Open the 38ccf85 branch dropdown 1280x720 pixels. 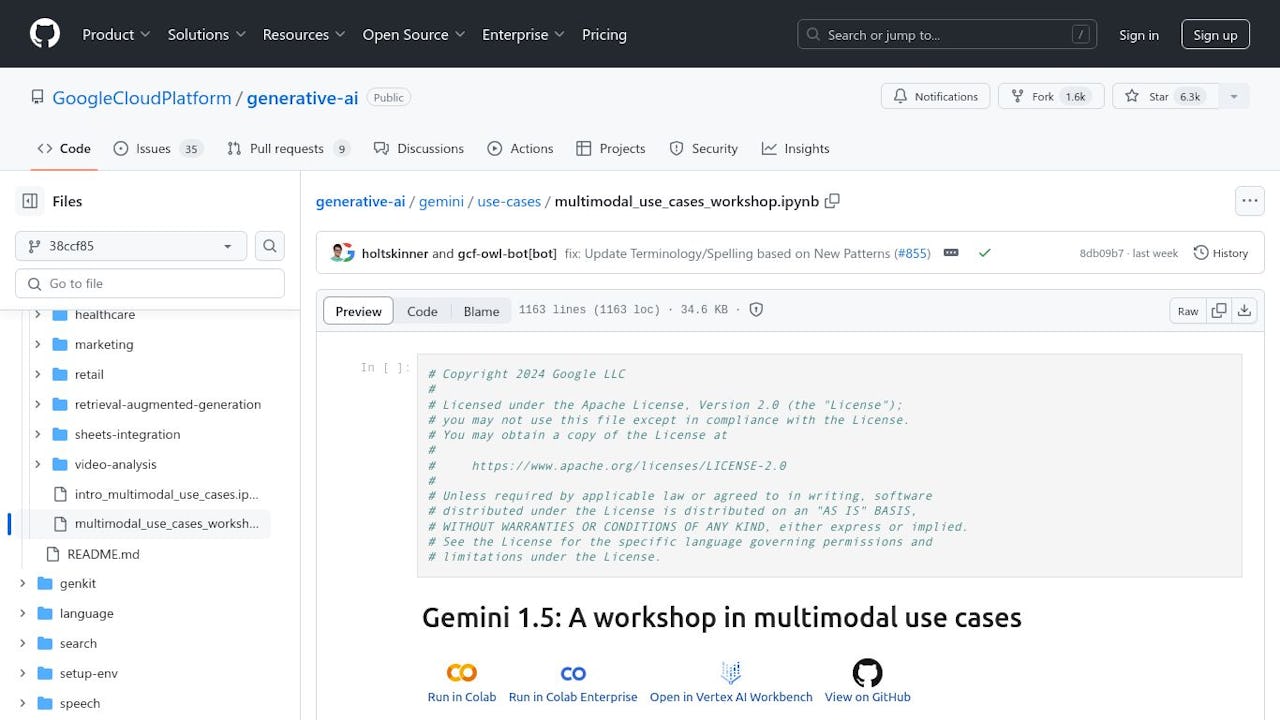point(131,246)
